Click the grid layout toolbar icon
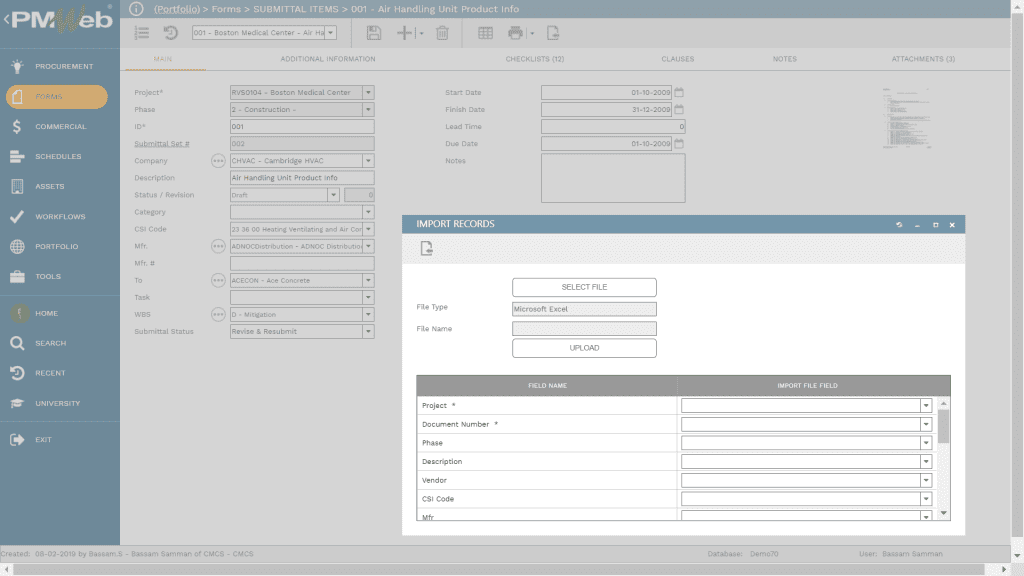Image resolution: width=1024 pixels, height=576 pixels. [485, 33]
